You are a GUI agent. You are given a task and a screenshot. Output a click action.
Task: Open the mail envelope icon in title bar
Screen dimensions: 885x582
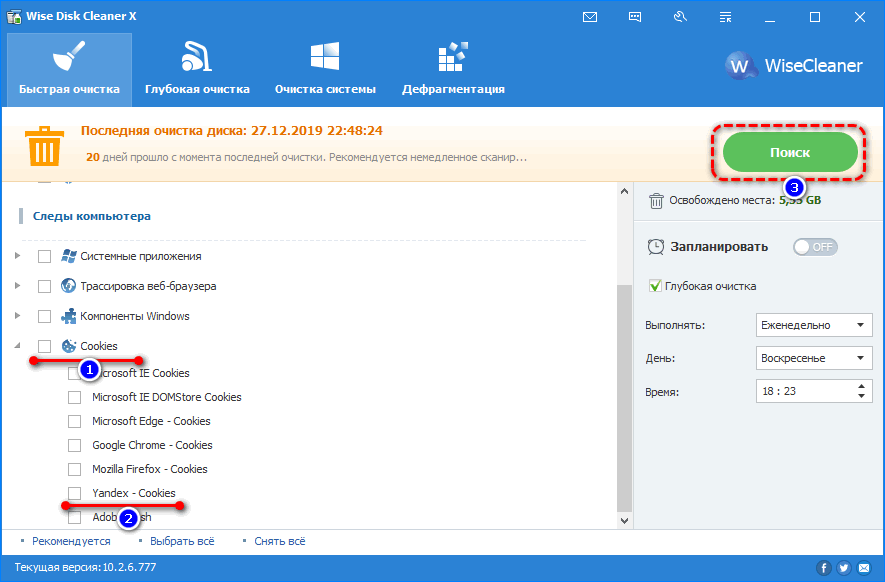click(x=590, y=17)
